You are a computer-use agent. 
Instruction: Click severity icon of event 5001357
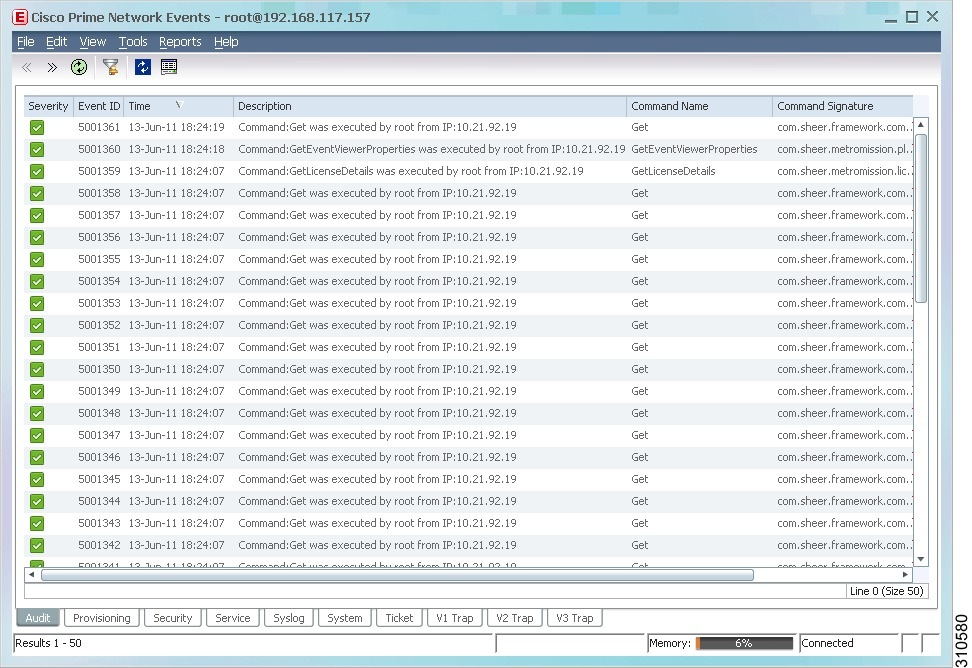[37, 216]
